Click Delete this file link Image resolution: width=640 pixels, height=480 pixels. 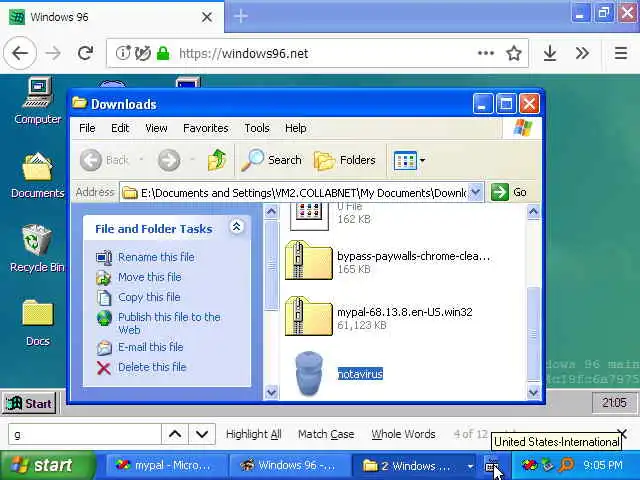[152, 367]
